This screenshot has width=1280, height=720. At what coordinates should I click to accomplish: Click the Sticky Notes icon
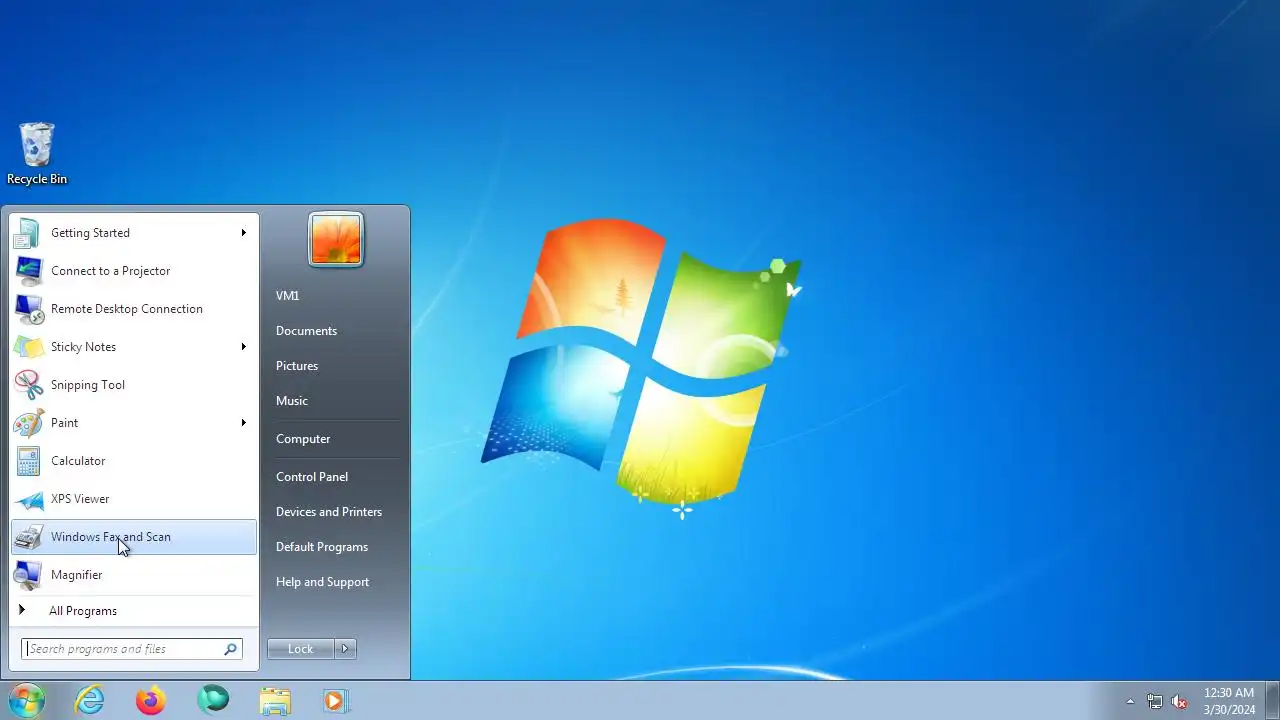(x=28, y=347)
